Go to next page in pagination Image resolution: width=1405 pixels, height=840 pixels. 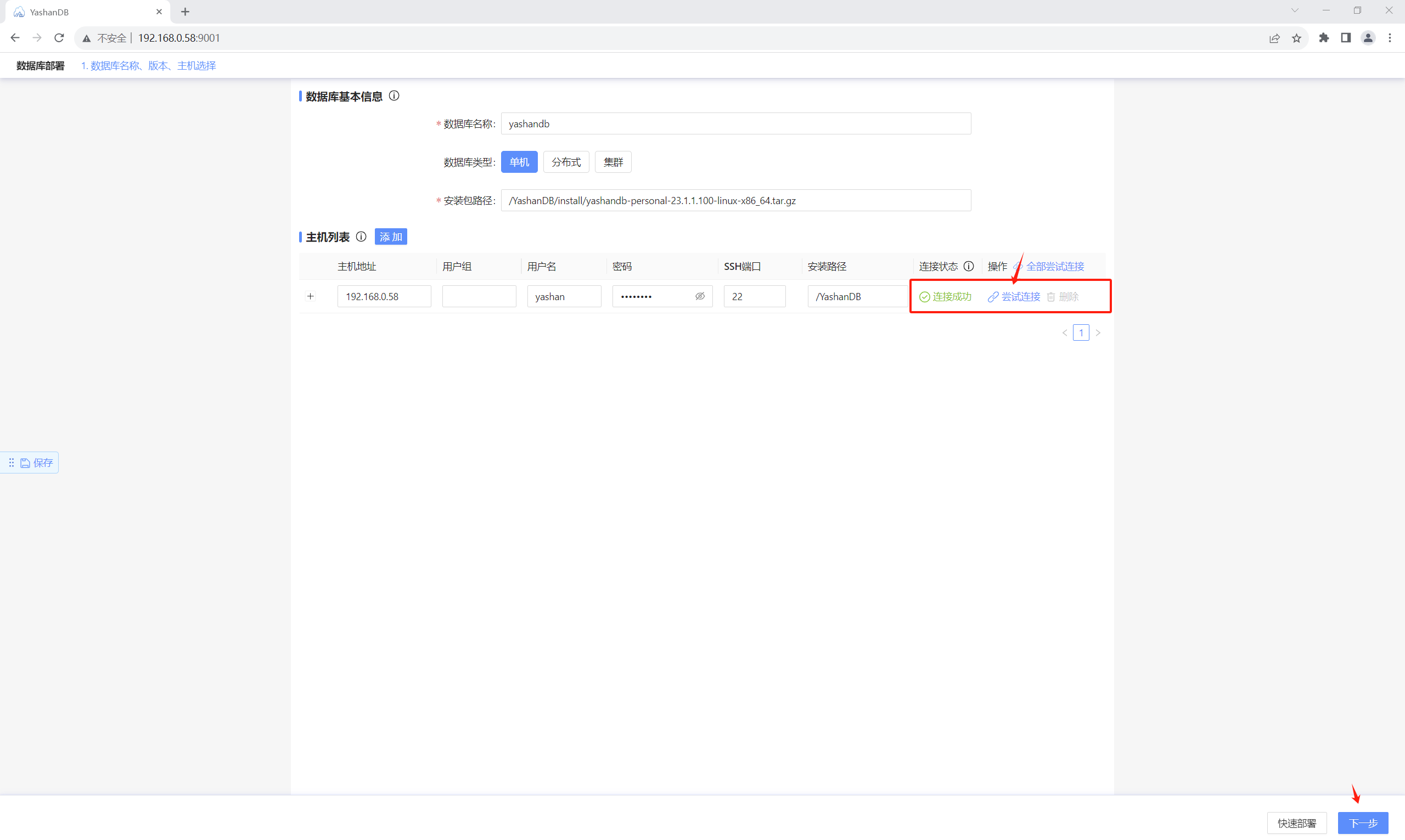pyautogui.click(x=1098, y=333)
